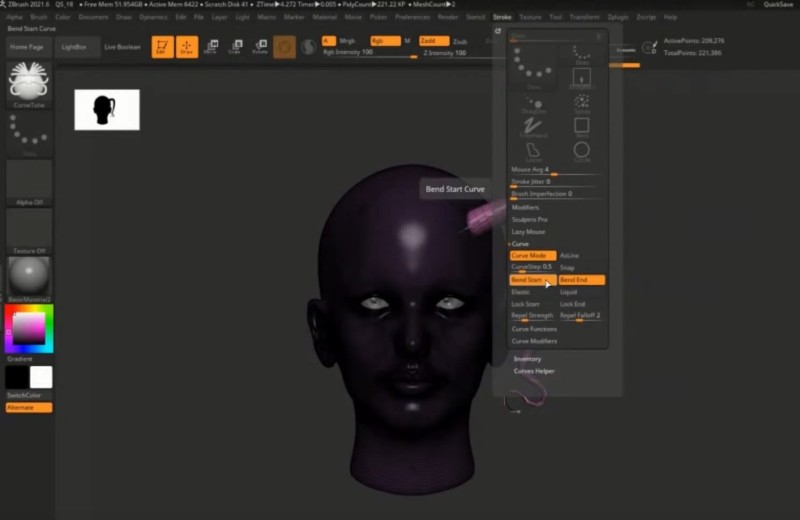This screenshot has width=800, height=520.
Task: Select the Scale transform icon
Action: tap(236, 46)
